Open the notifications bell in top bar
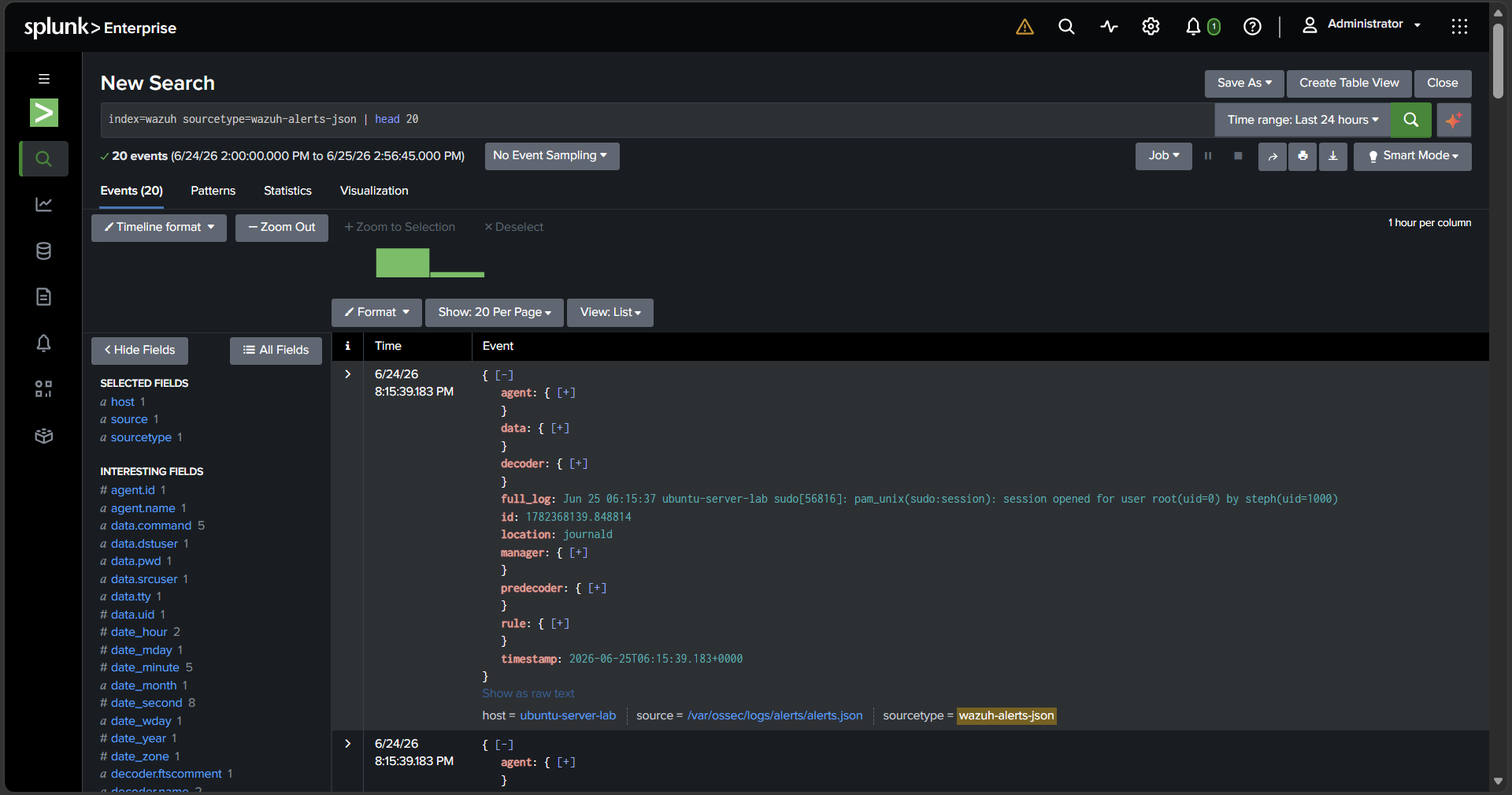The width and height of the screenshot is (1512, 795). click(x=1193, y=27)
